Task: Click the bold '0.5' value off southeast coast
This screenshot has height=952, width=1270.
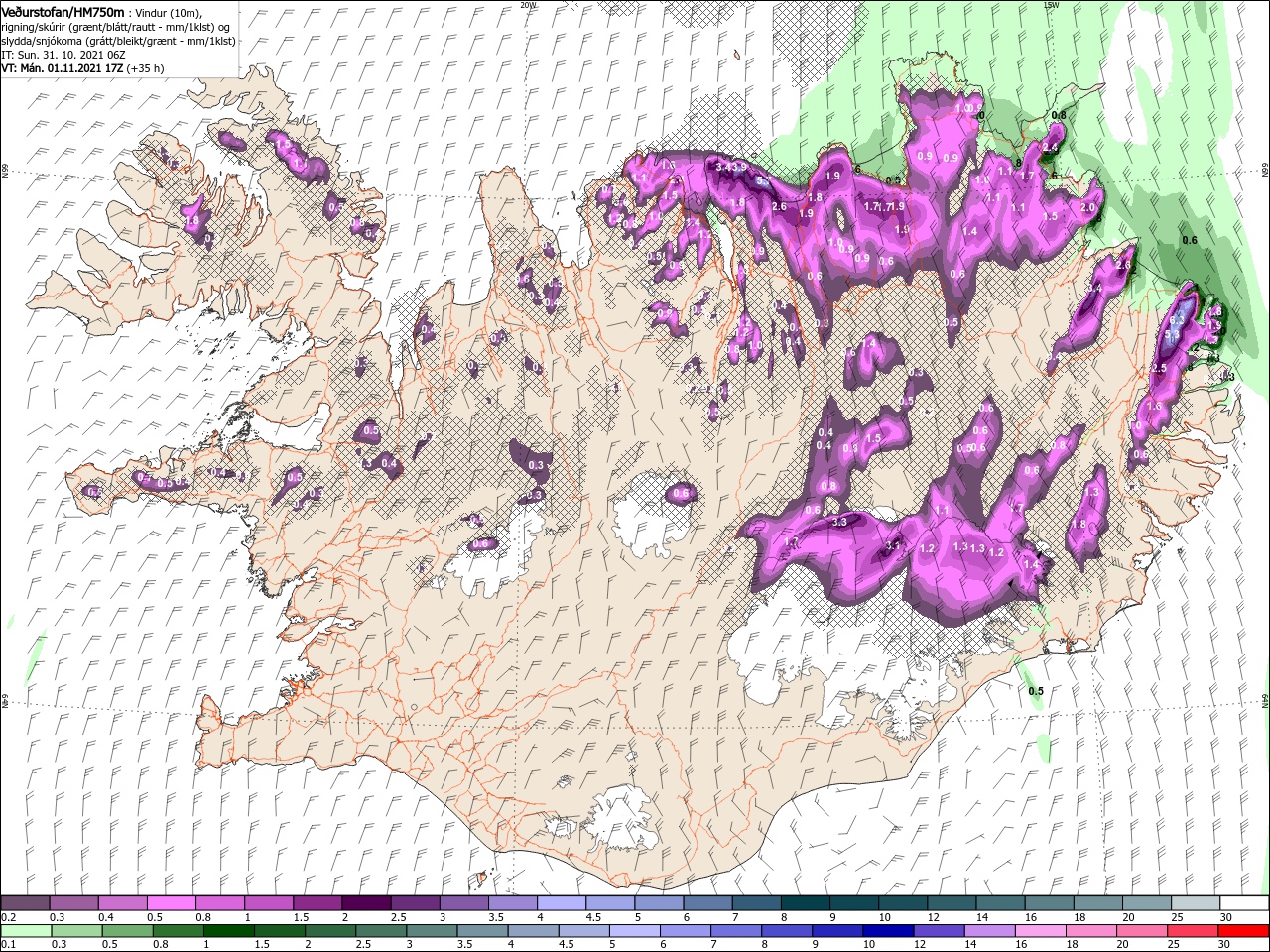Action: pos(1036,691)
